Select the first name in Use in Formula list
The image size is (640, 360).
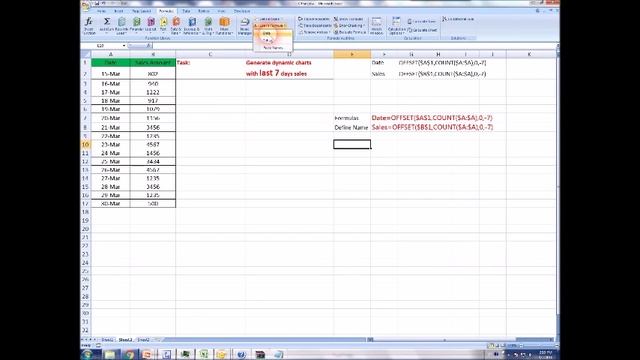[x=273, y=33]
